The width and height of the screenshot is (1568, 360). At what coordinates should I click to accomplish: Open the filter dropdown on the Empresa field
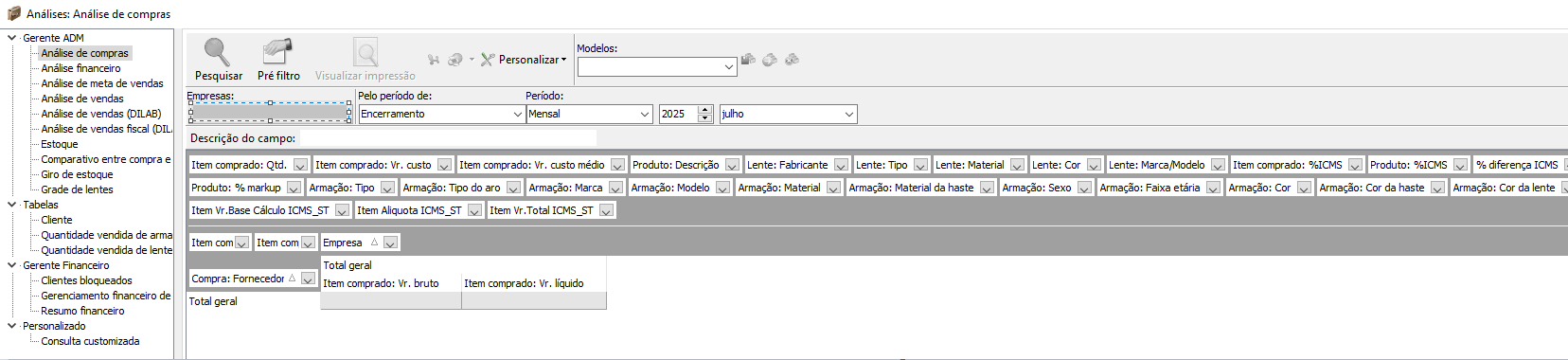click(x=390, y=243)
